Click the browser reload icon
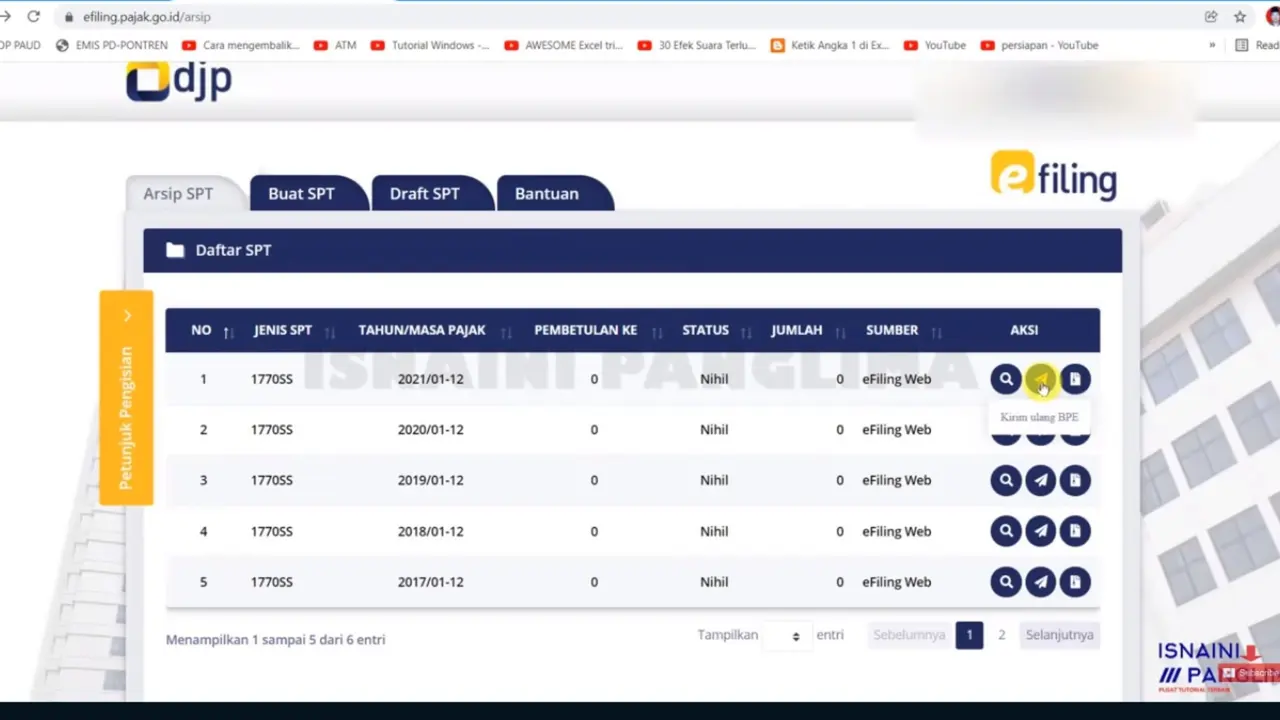Image resolution: width=1280 pixels, height=720 pixels. point(34,17)
